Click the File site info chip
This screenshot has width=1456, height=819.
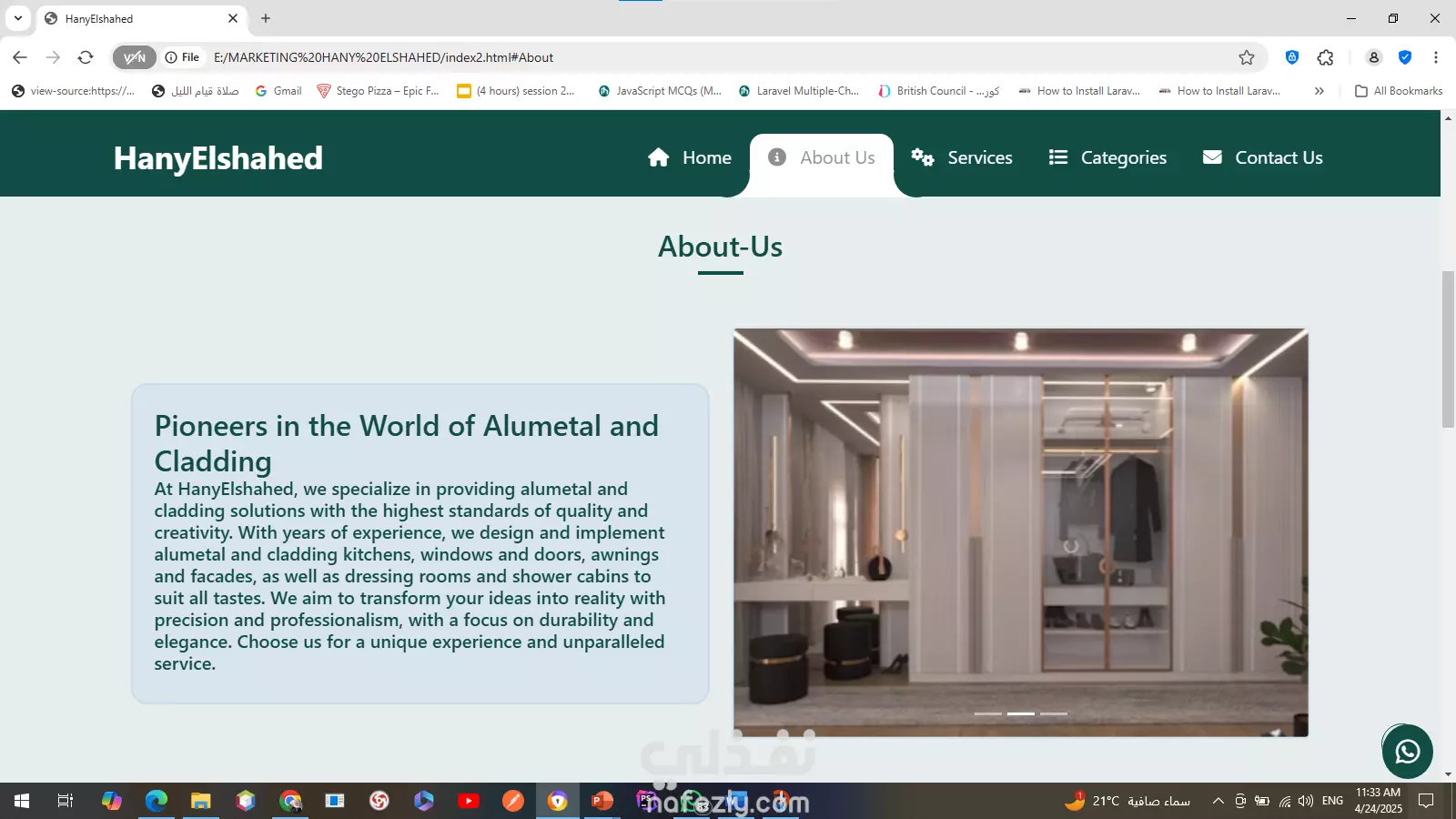pyautogui.click(x=182, y=57)
